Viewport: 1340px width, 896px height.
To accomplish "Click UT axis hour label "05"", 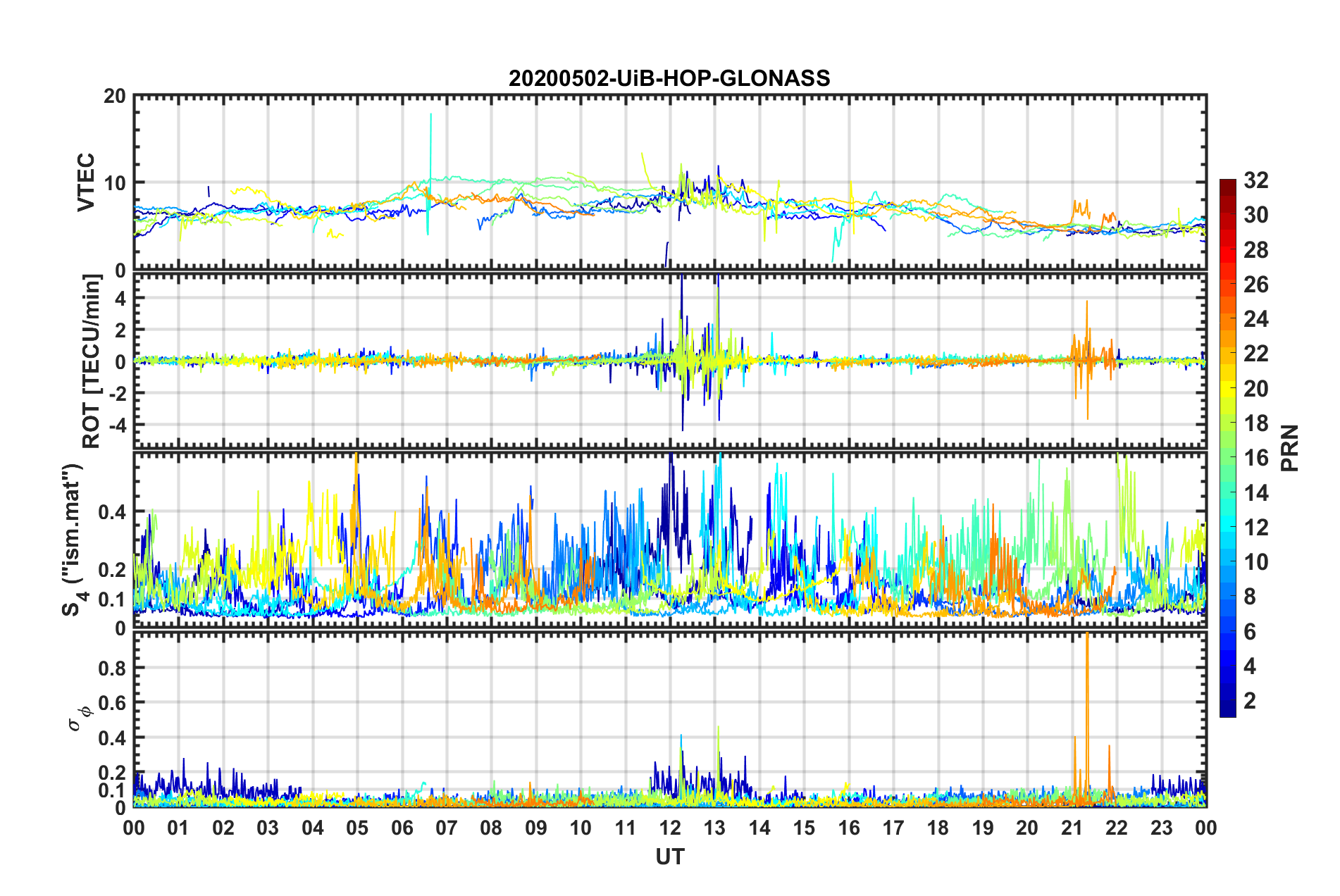I will 357,828.
